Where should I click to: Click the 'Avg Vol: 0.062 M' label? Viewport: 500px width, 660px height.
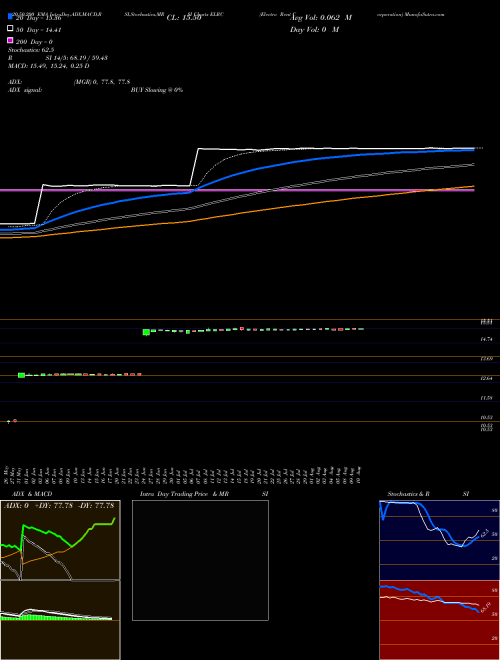click(x=321, y=18)
